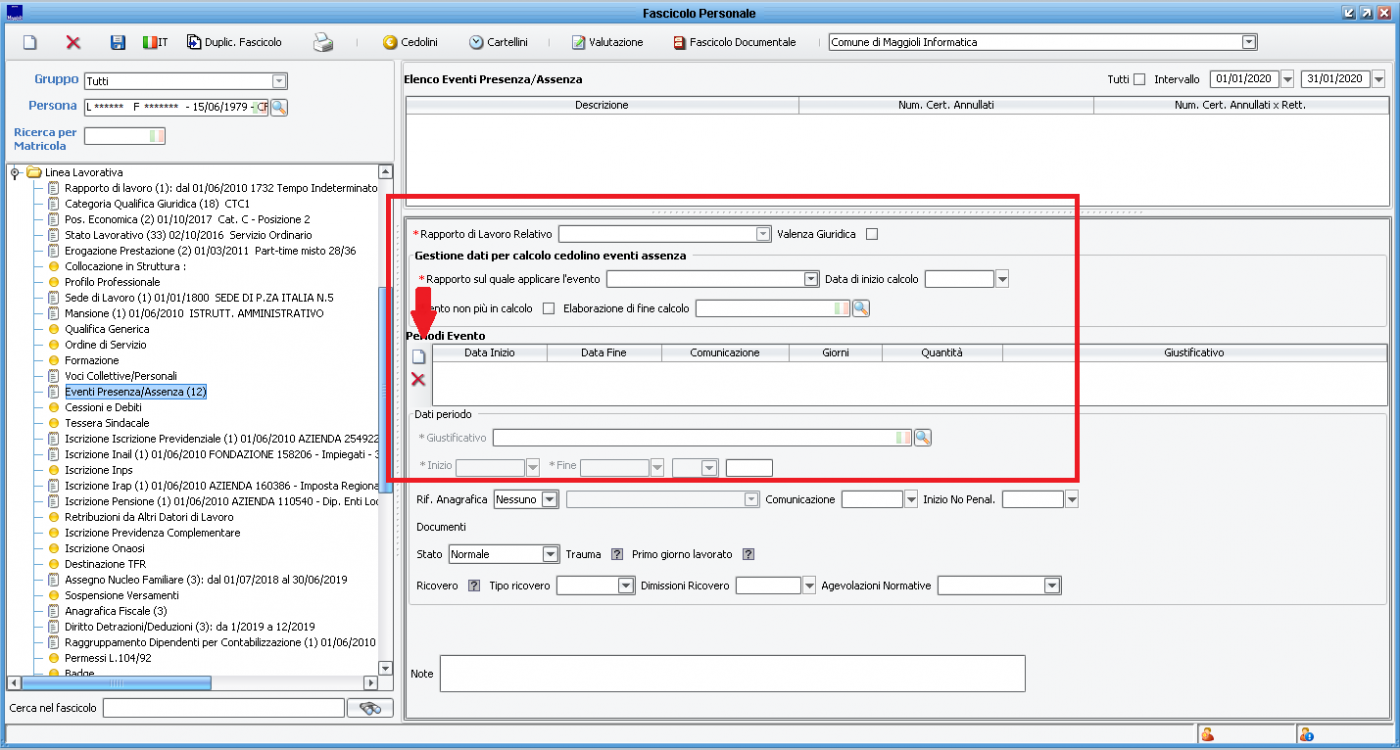Click the binoculars search button at bottom
The height and width of the screenshot is (750, 1400).
coord(370,708)
